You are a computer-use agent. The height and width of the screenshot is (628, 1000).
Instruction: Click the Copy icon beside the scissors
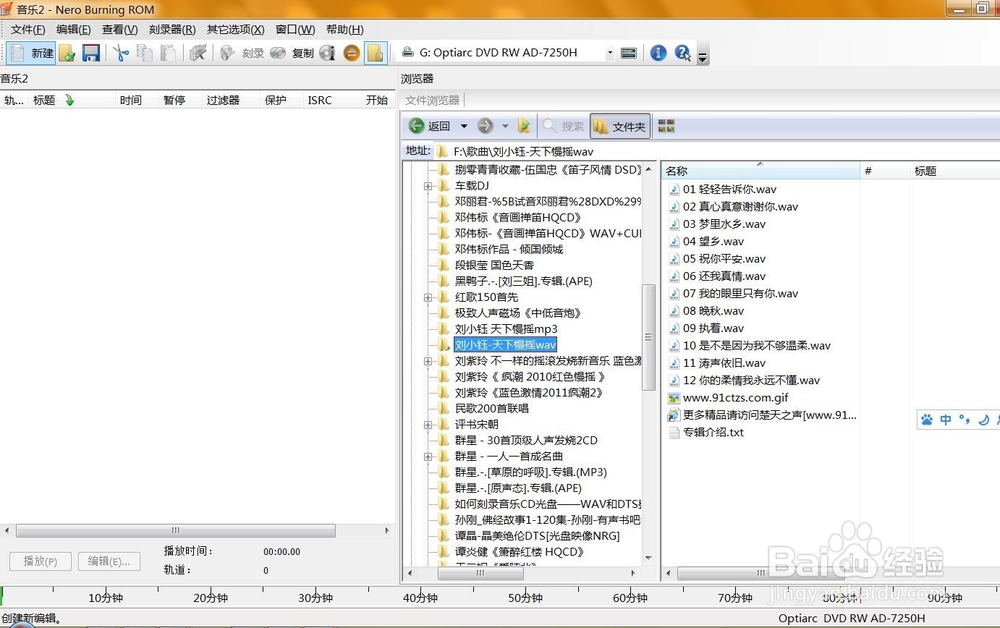[x=145, y=53]
